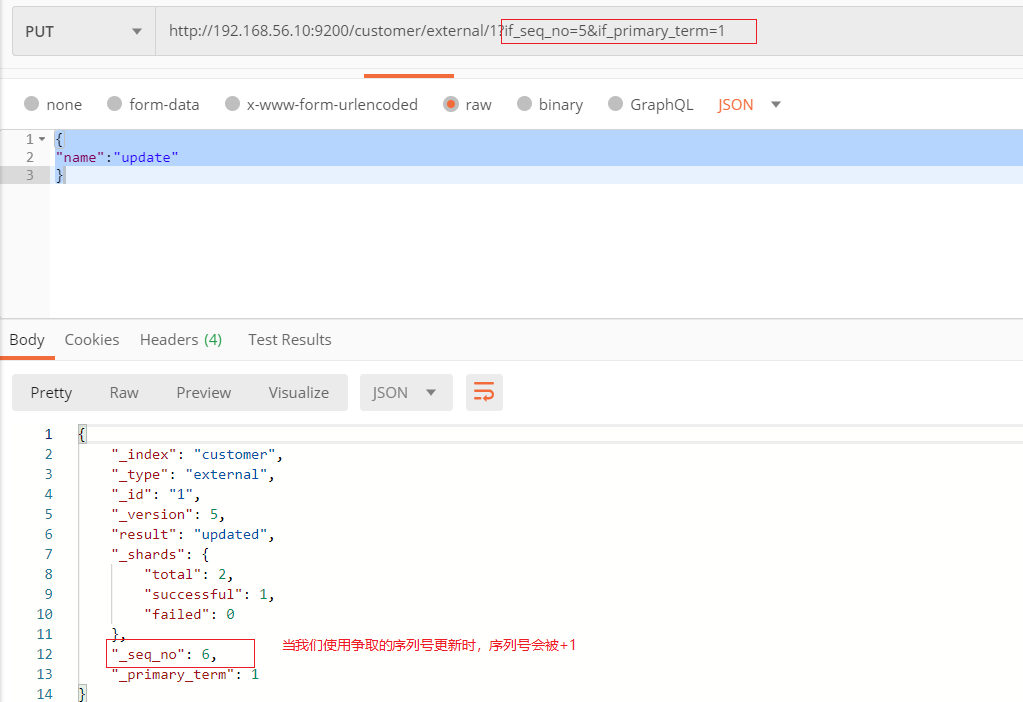Choose the Raw response view
1023x702 pixels.
coord(124,393)
